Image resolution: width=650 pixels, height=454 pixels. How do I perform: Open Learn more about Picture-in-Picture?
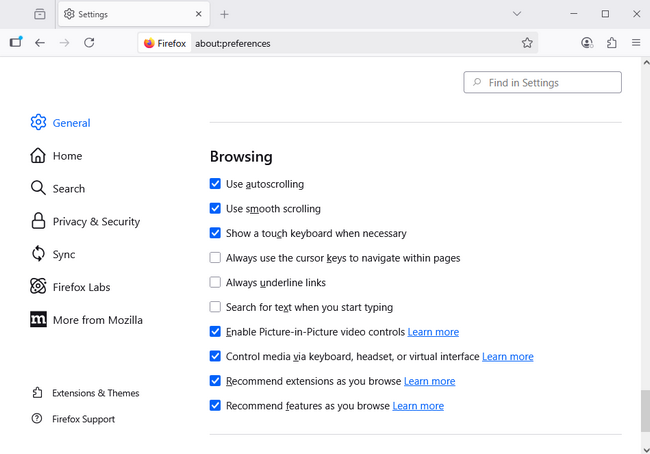point(433,332)
